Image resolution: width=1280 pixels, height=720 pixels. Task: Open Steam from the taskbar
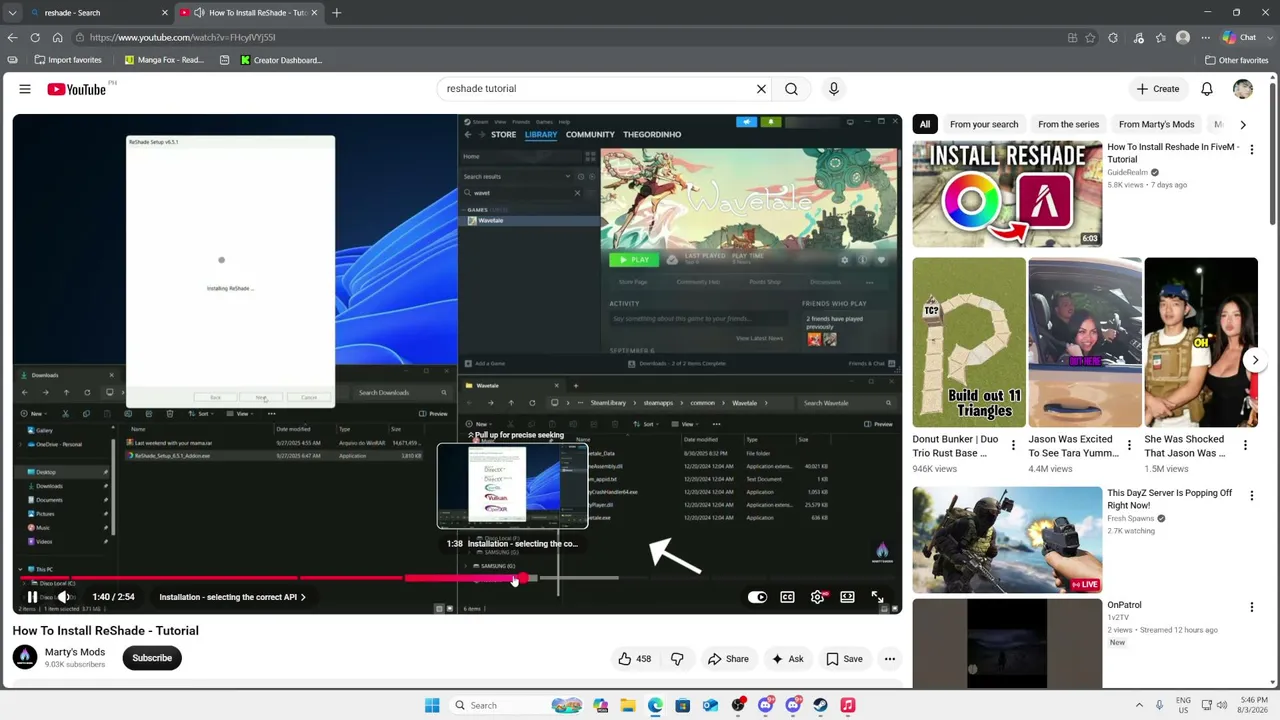820,705
